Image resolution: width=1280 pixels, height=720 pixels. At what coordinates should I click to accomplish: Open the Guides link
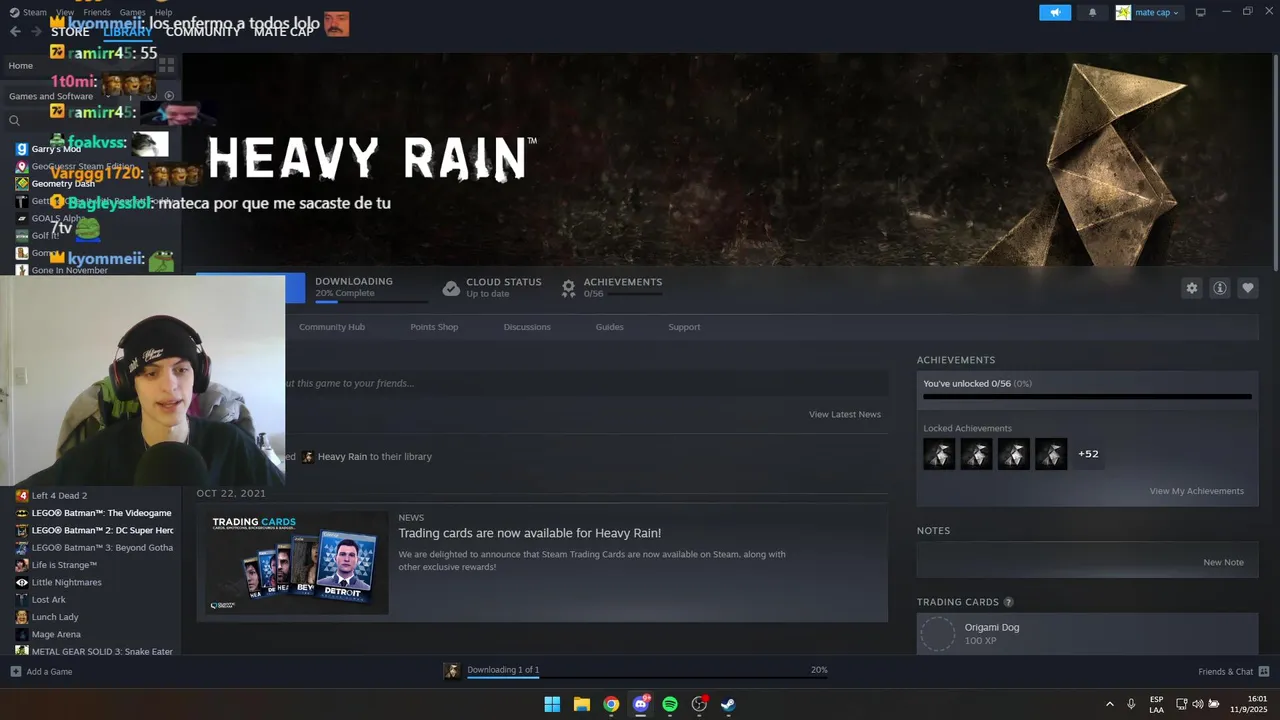click(609, 327)
